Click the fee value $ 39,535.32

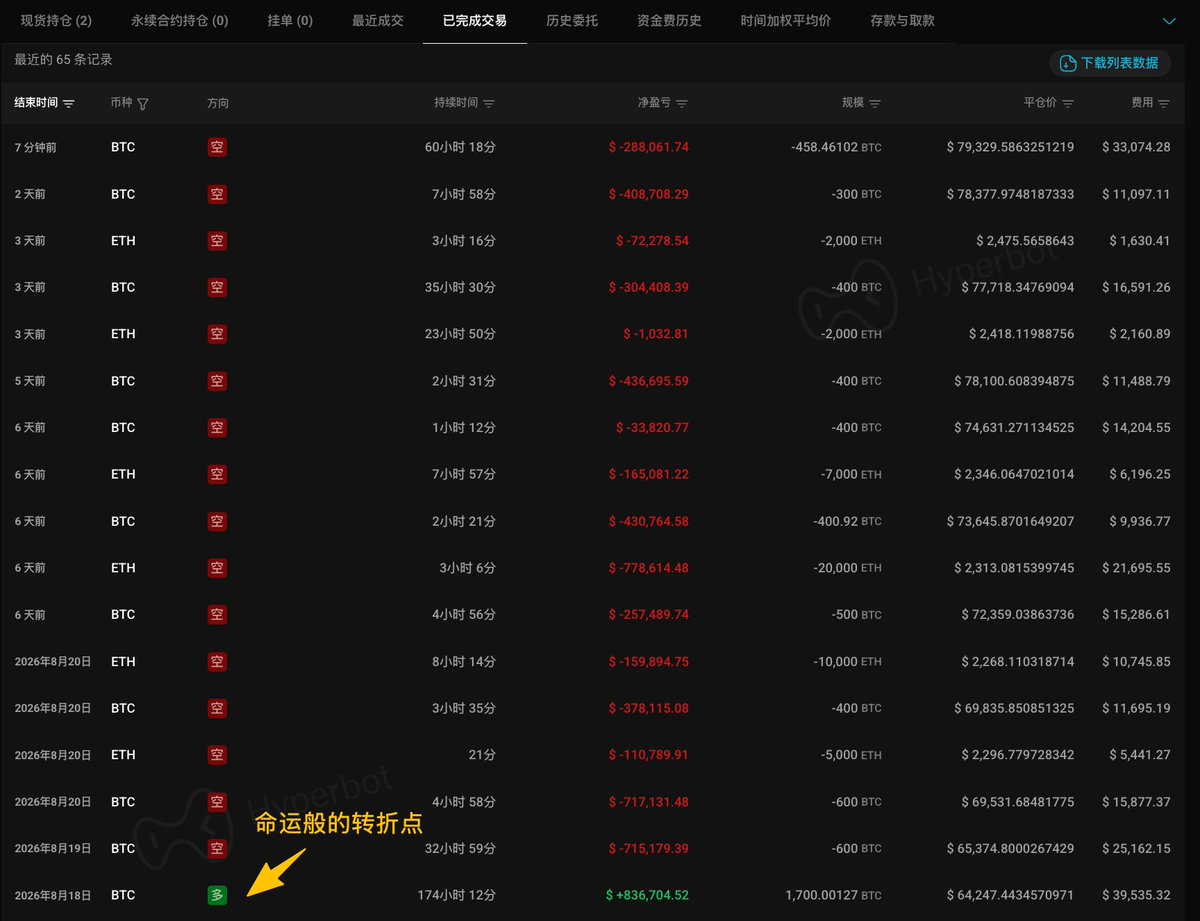[1136, 895]
